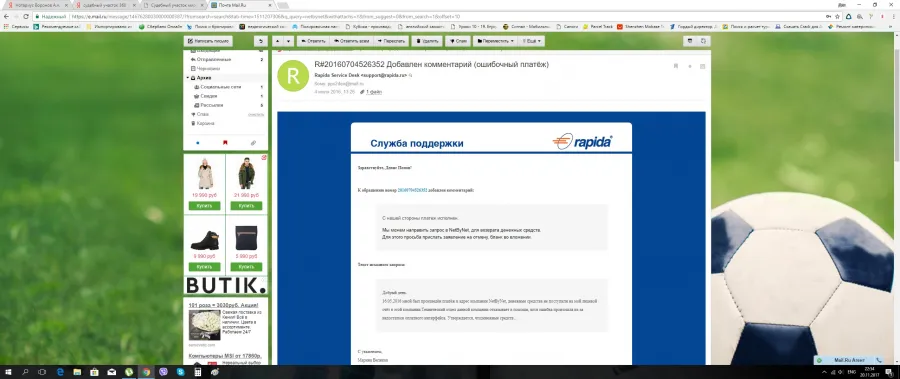Click the back arrow button beside compose

click(x=261, y=41)
